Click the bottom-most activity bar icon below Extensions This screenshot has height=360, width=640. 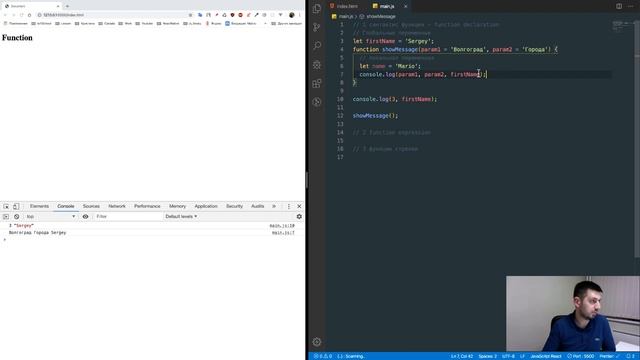click(x=317, y=102)
